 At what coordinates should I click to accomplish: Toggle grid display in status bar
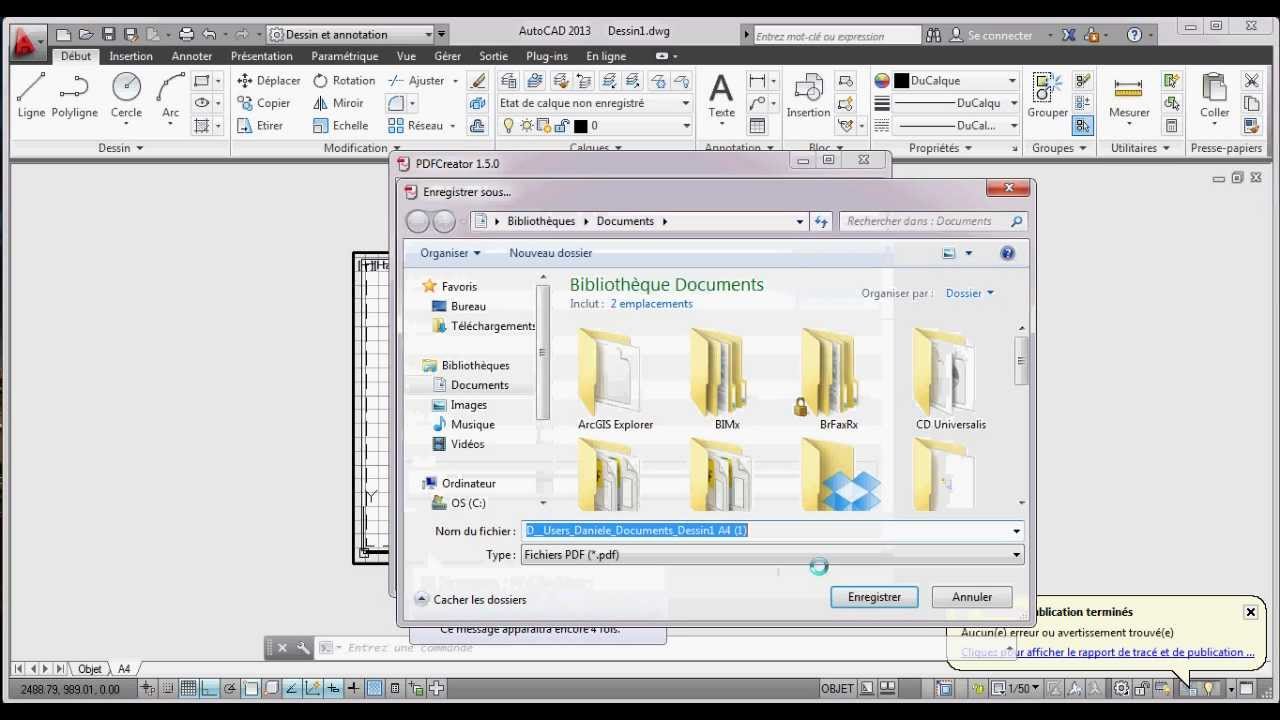pos(188,688)
